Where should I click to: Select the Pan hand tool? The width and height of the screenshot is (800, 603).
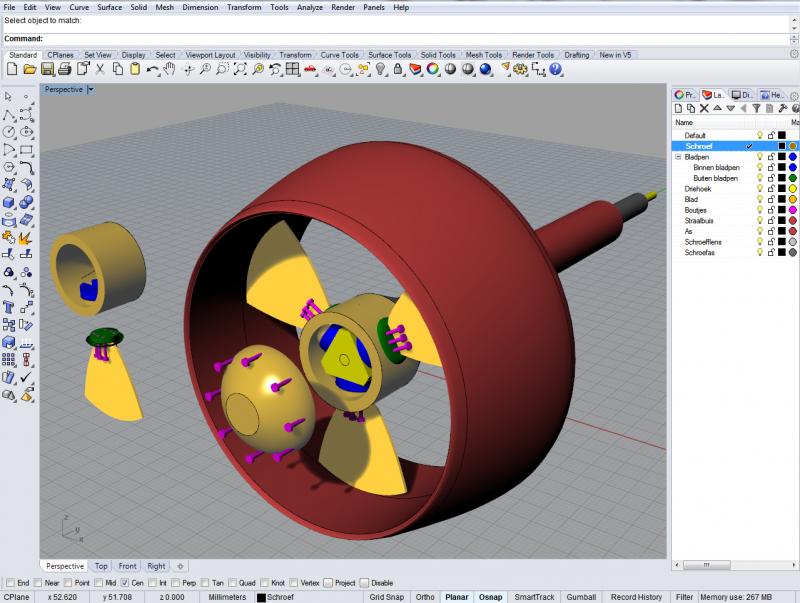click(169, 69)
